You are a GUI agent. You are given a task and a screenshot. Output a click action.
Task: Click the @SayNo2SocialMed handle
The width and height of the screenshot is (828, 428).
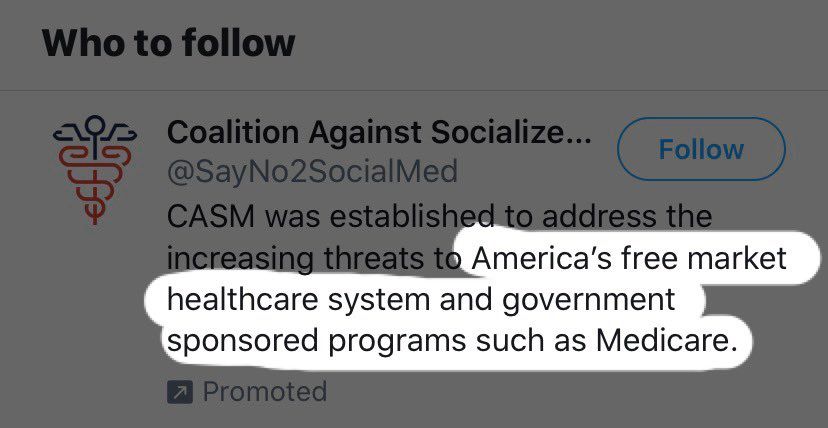(312, 172)
